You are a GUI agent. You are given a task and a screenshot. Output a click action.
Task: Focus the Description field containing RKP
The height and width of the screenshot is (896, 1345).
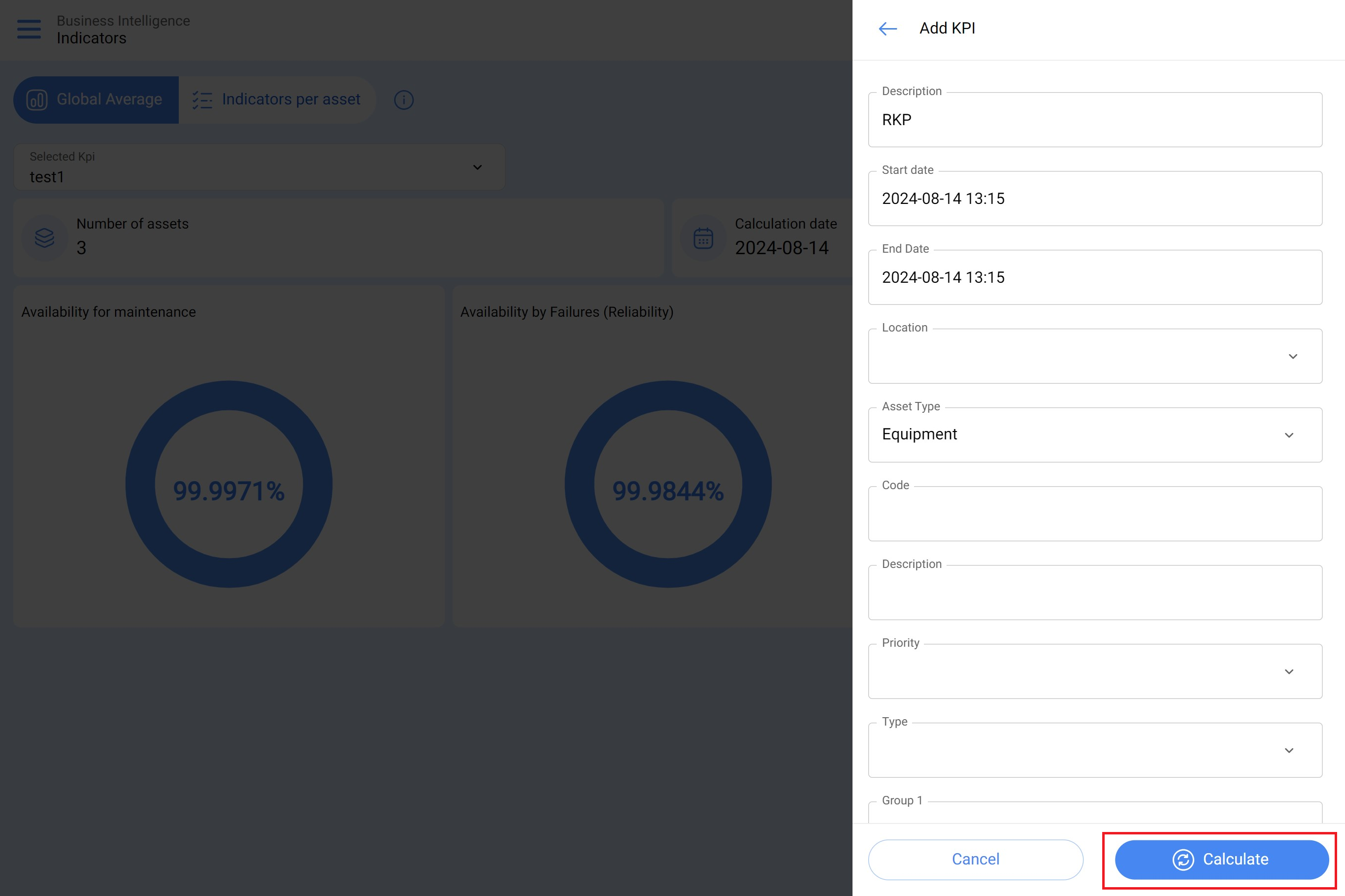1095,119
